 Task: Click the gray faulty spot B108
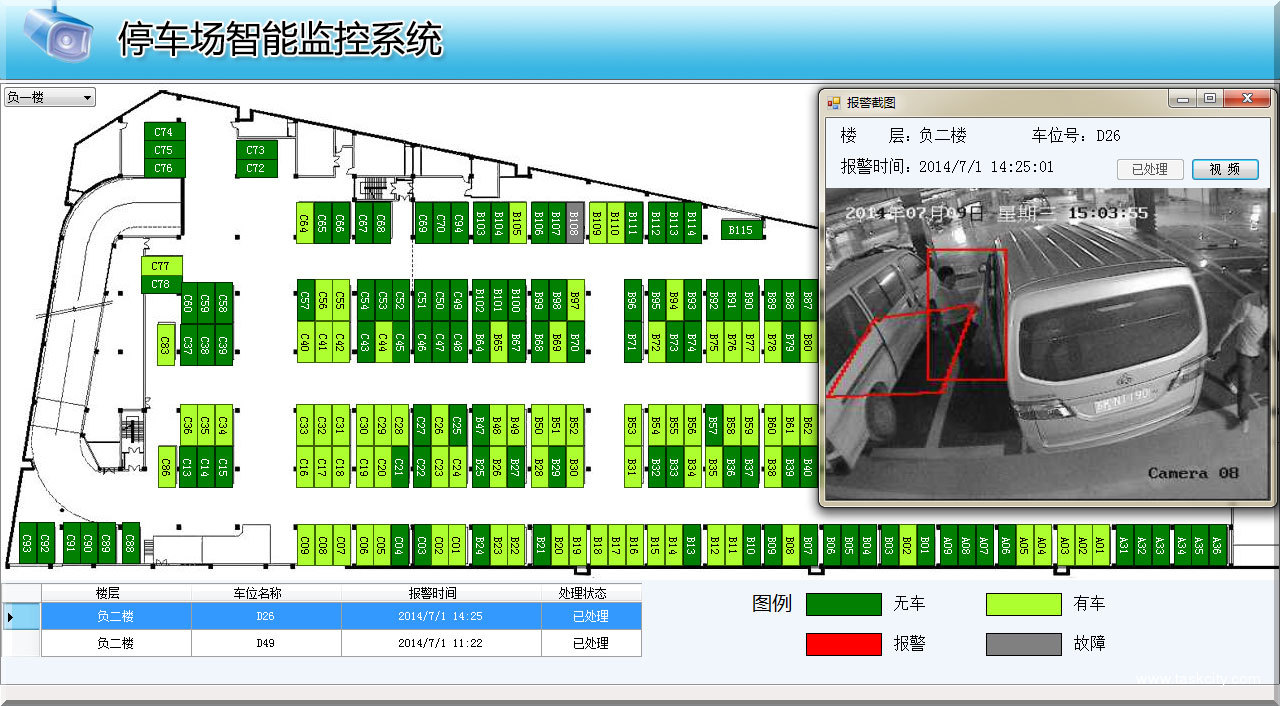(x=574, y=223)
